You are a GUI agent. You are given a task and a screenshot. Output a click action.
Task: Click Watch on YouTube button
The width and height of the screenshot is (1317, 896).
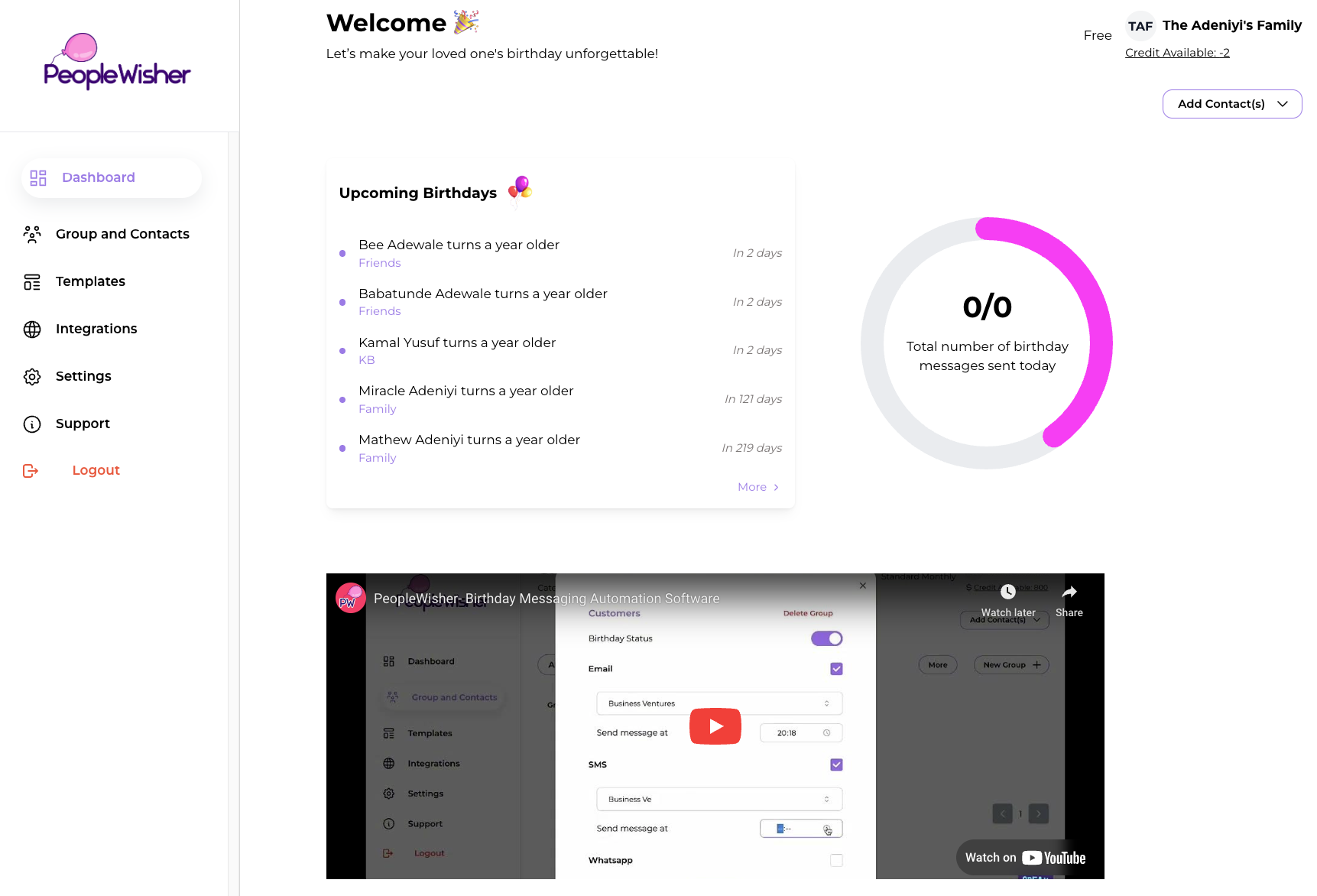coord(1025,858)
